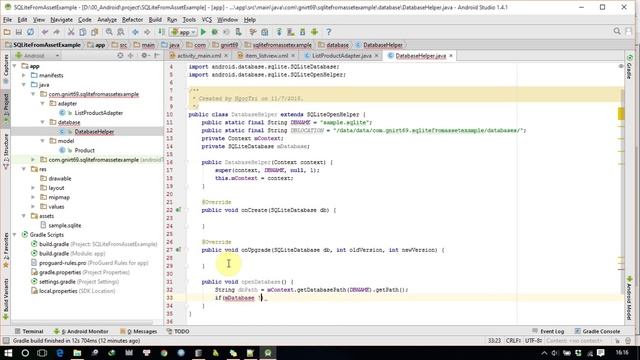This screenshot has height=360, width=640.
Task: Click the Hide project panel icon
Action: coord(157,56)
